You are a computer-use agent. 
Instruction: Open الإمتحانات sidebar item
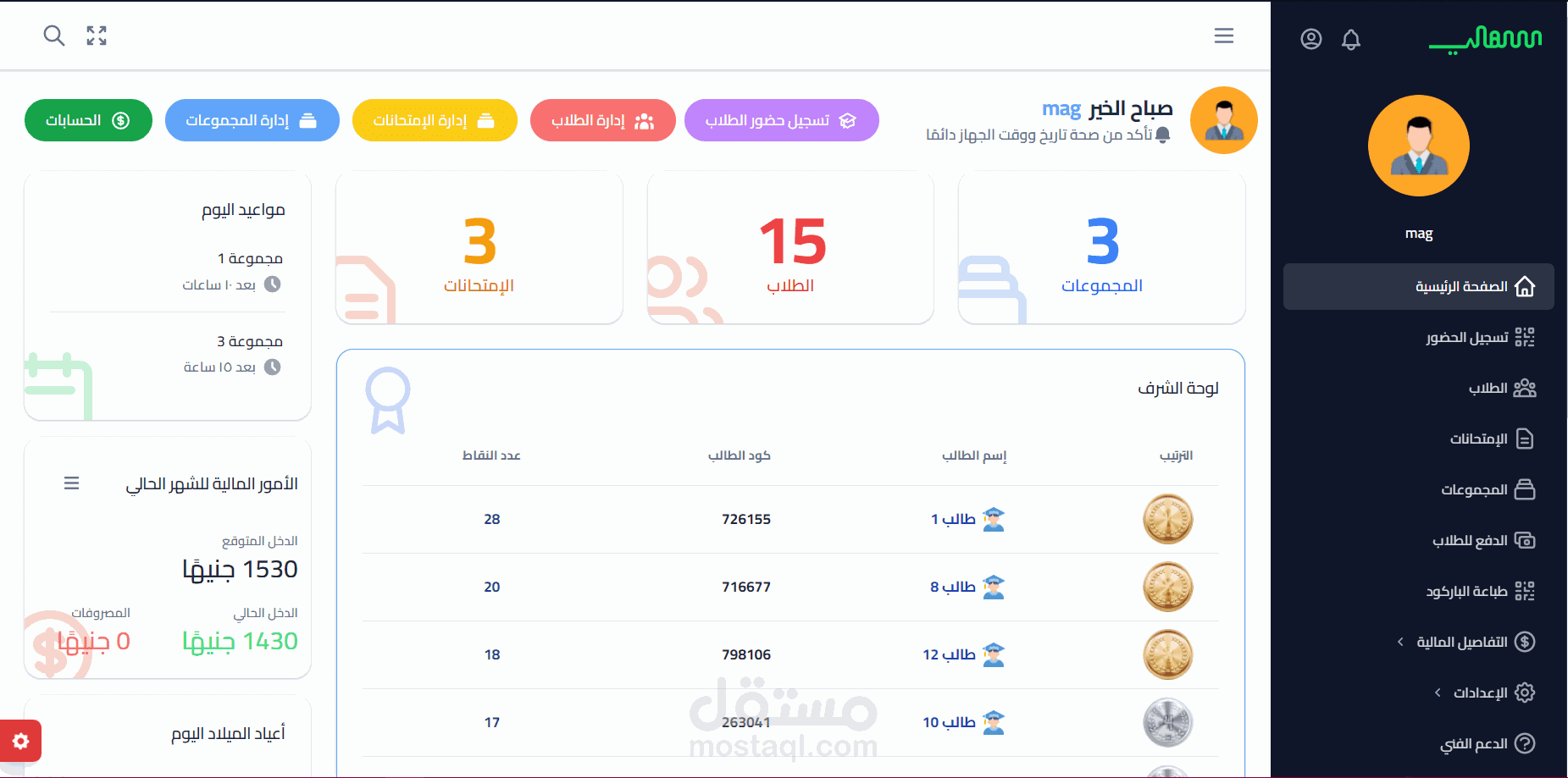point(1419,439)
